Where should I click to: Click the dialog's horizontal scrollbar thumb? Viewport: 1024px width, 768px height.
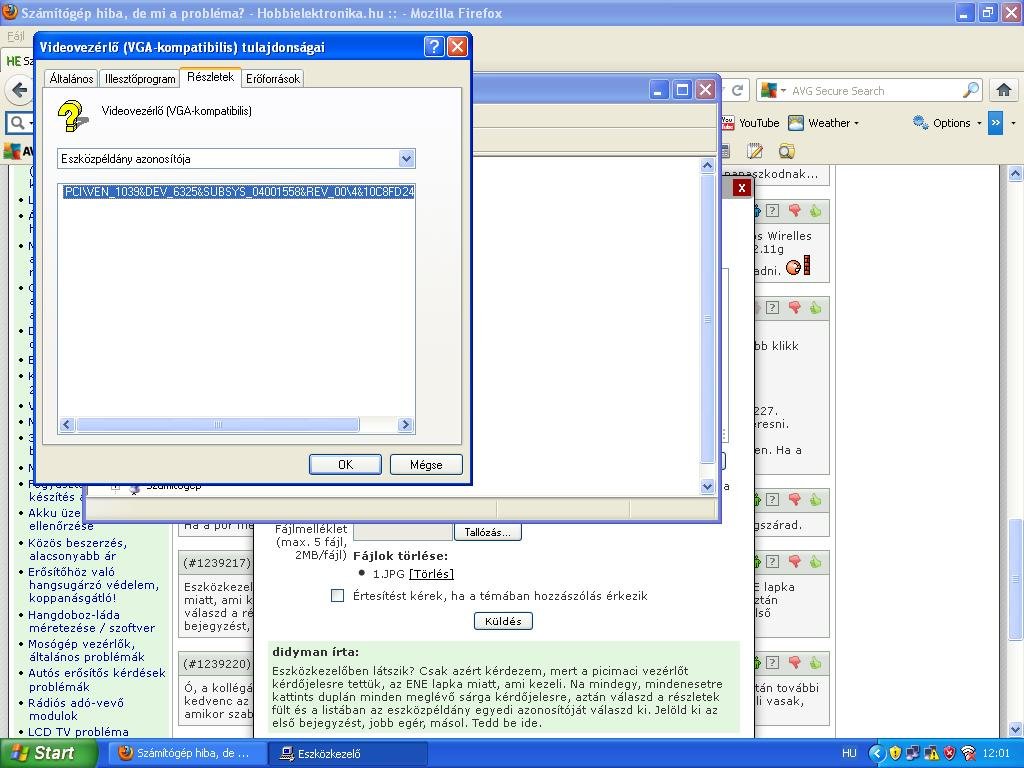click(x=217, y=424)
